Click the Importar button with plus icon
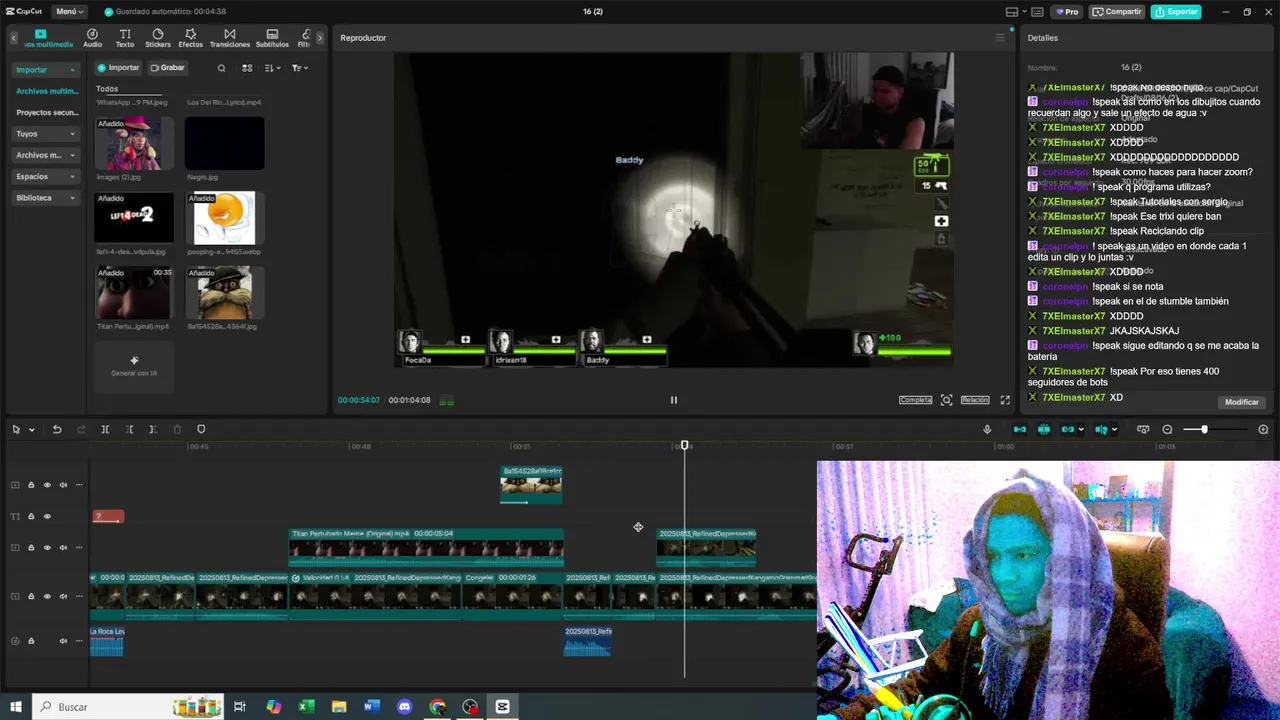 click(118, 68)
